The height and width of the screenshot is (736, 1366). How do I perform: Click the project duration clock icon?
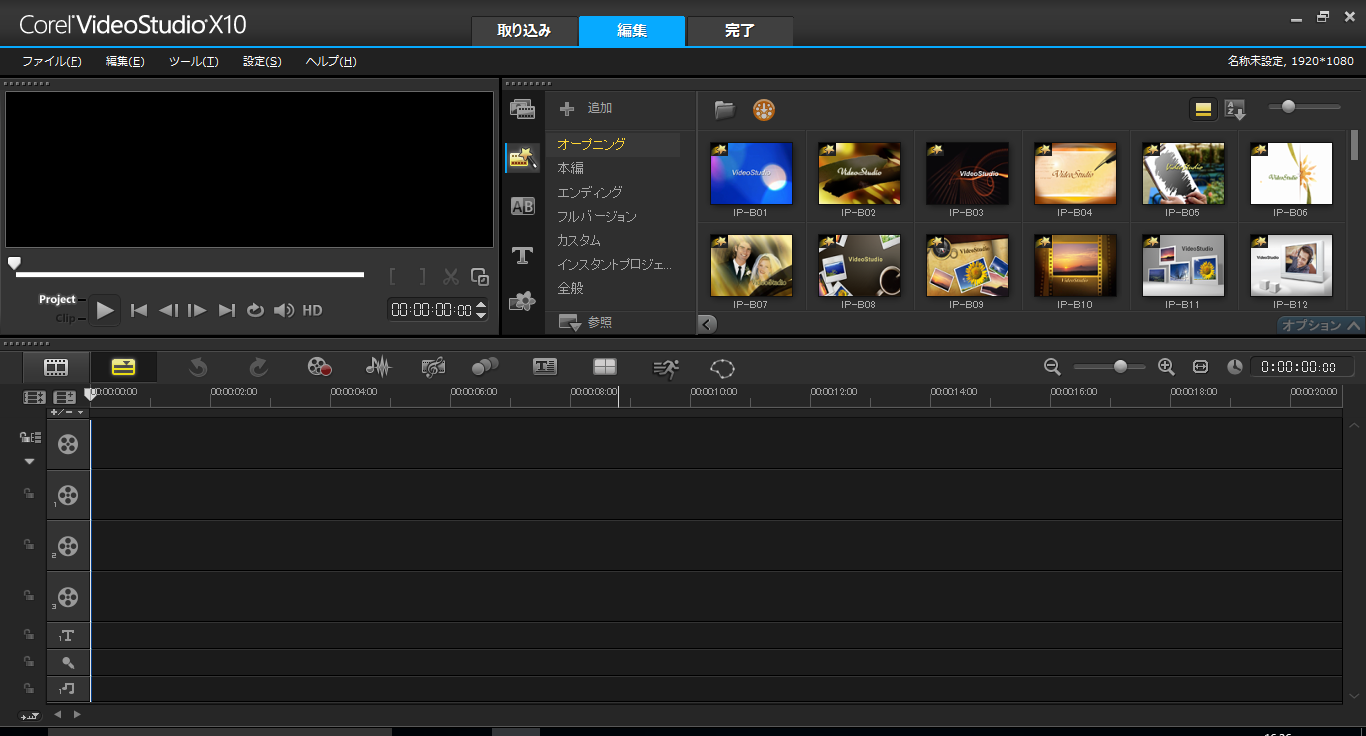1235,367
